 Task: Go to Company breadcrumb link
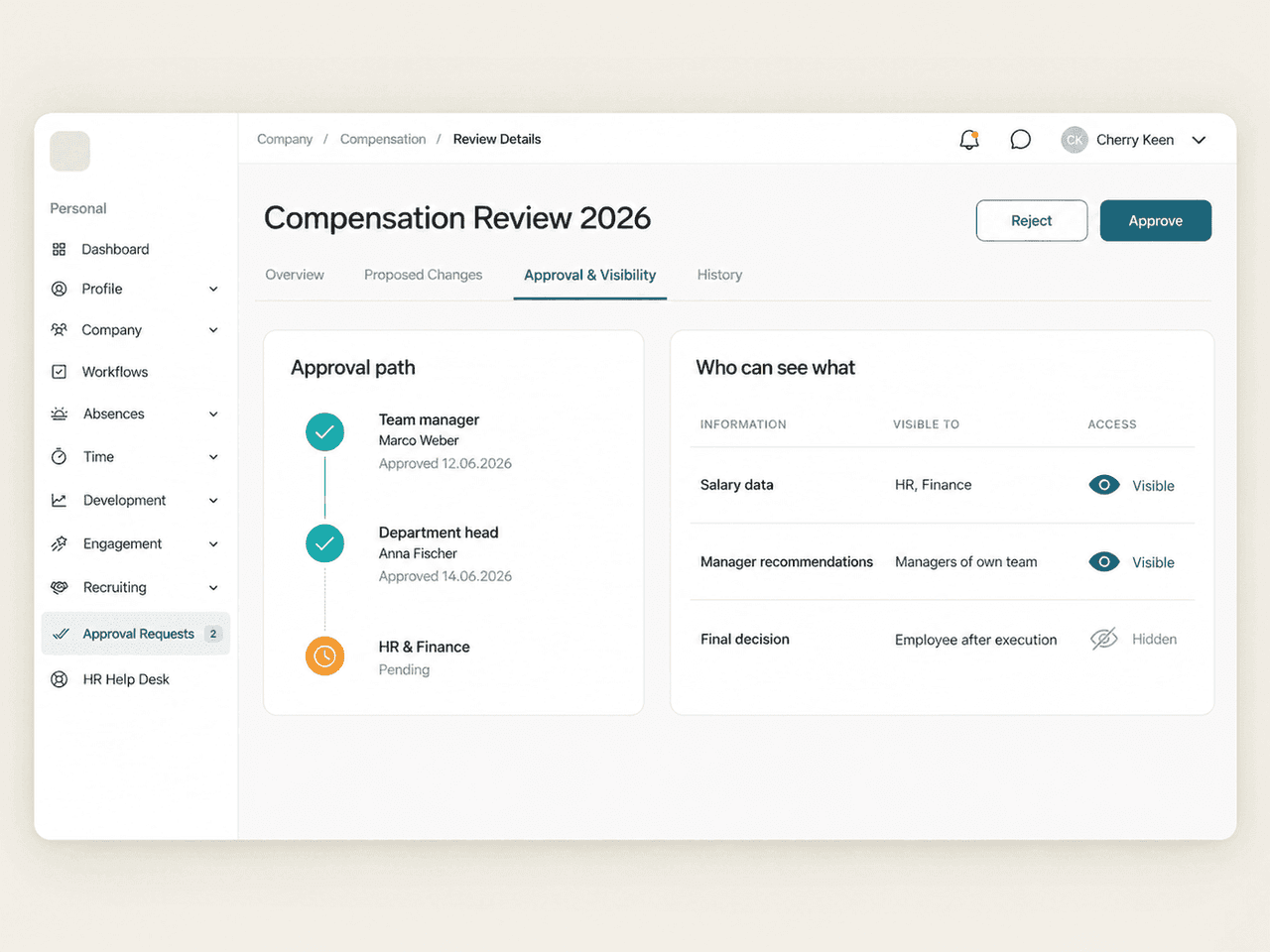pos(285,139)
